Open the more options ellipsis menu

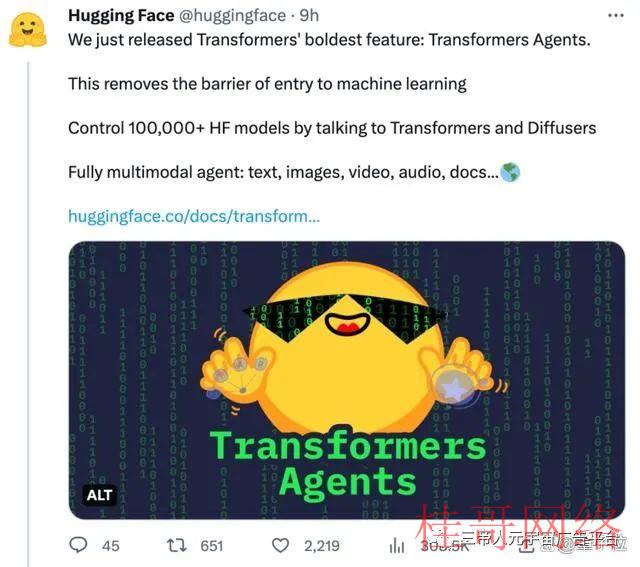616,16
